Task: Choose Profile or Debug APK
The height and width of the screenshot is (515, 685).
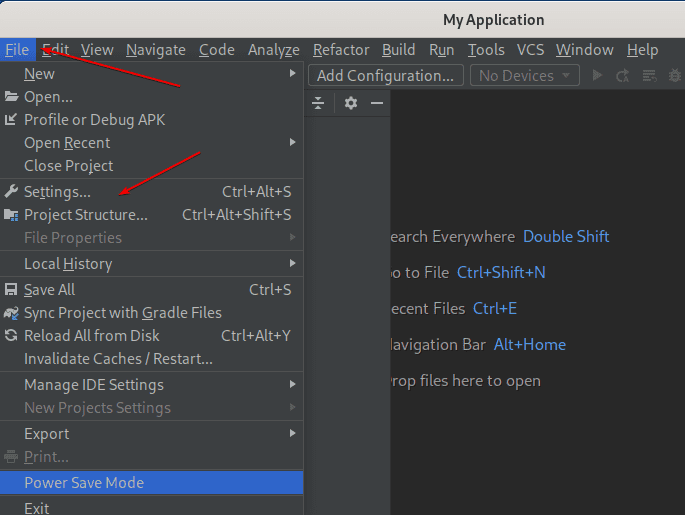Action: (94, 120)
